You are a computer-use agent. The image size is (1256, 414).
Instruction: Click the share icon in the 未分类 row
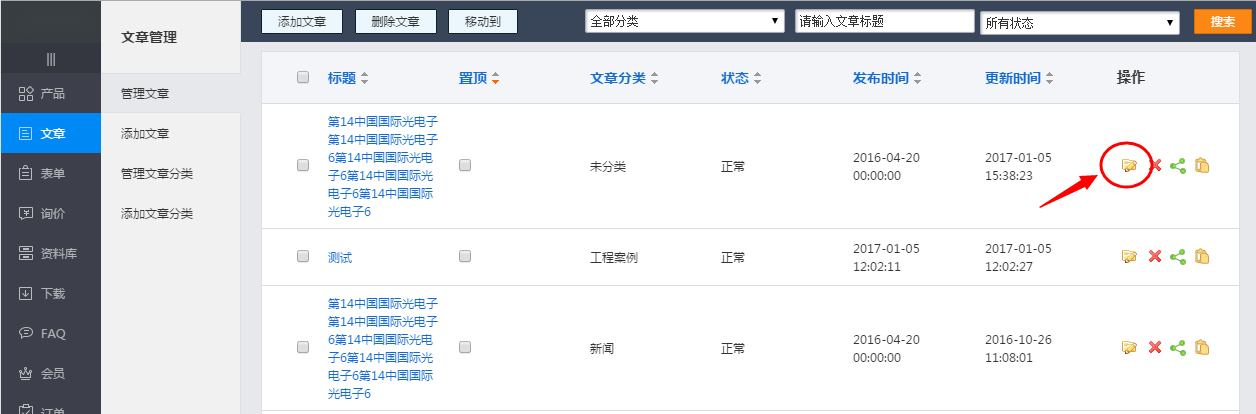pos(1178,166)
